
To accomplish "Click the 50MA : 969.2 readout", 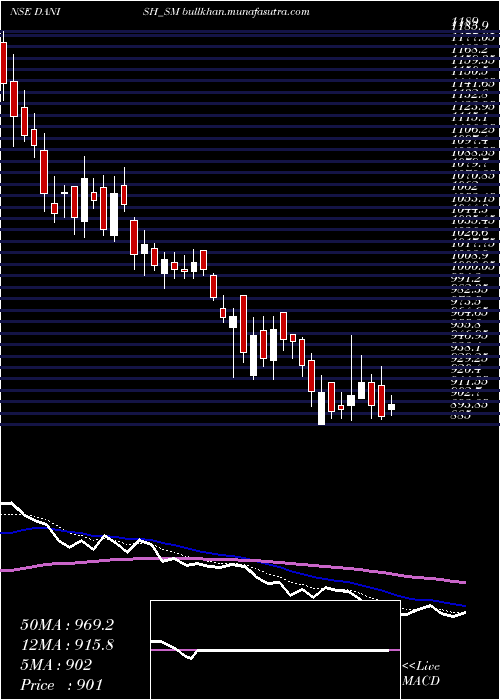I will point(67,625).
